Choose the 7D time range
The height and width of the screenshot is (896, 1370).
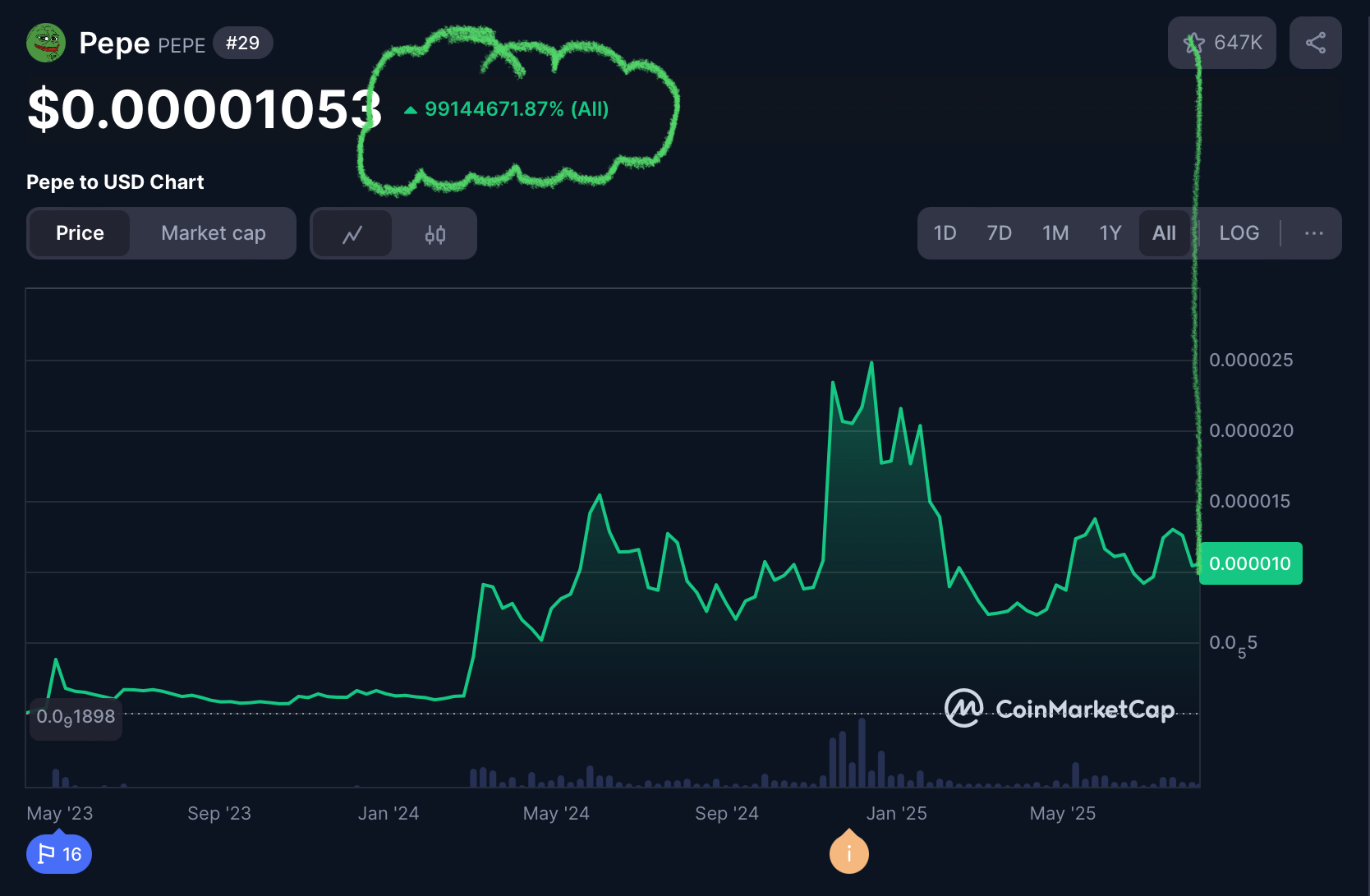click(x=1000, y=233)
